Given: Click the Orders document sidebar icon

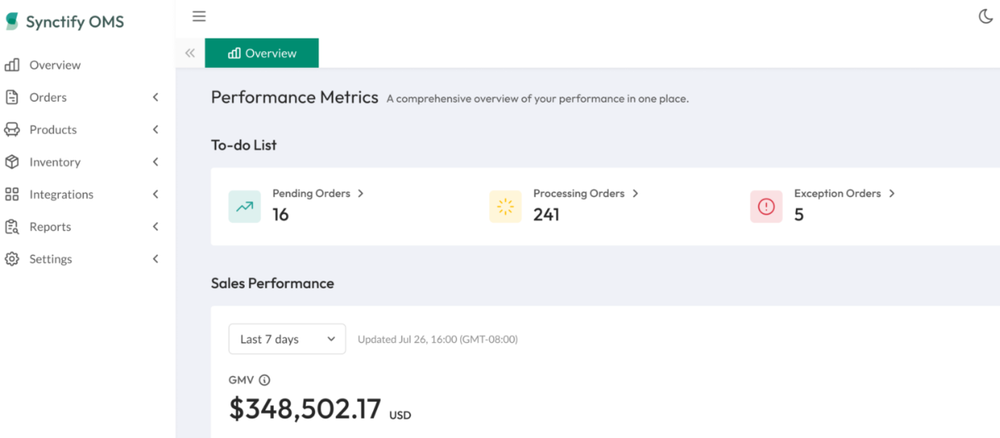Looking at the screenshot, I should coord(11,98).
